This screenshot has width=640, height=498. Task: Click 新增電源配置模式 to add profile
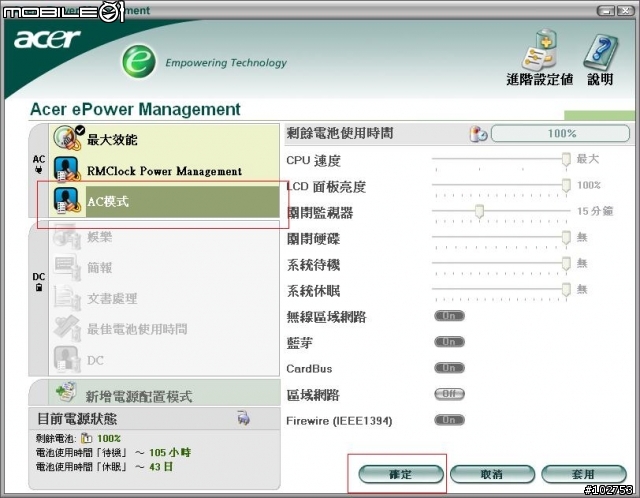(154, 393)
